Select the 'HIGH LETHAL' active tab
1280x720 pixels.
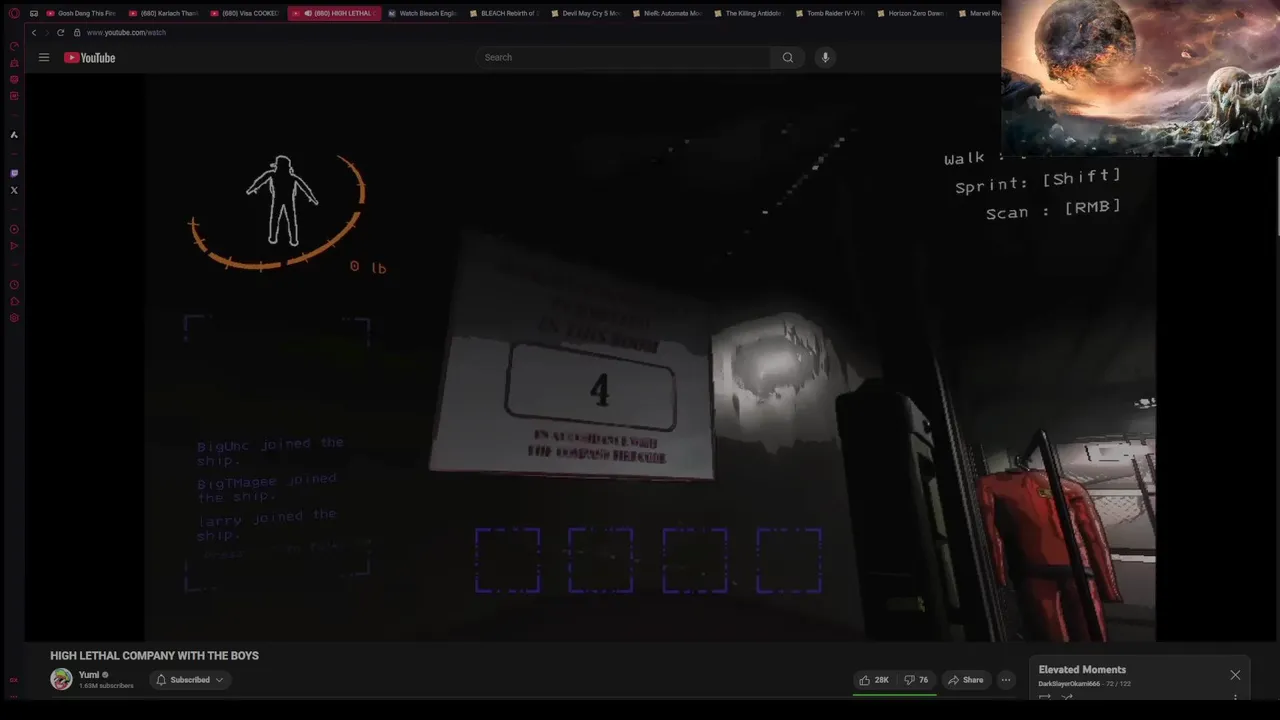334,13
